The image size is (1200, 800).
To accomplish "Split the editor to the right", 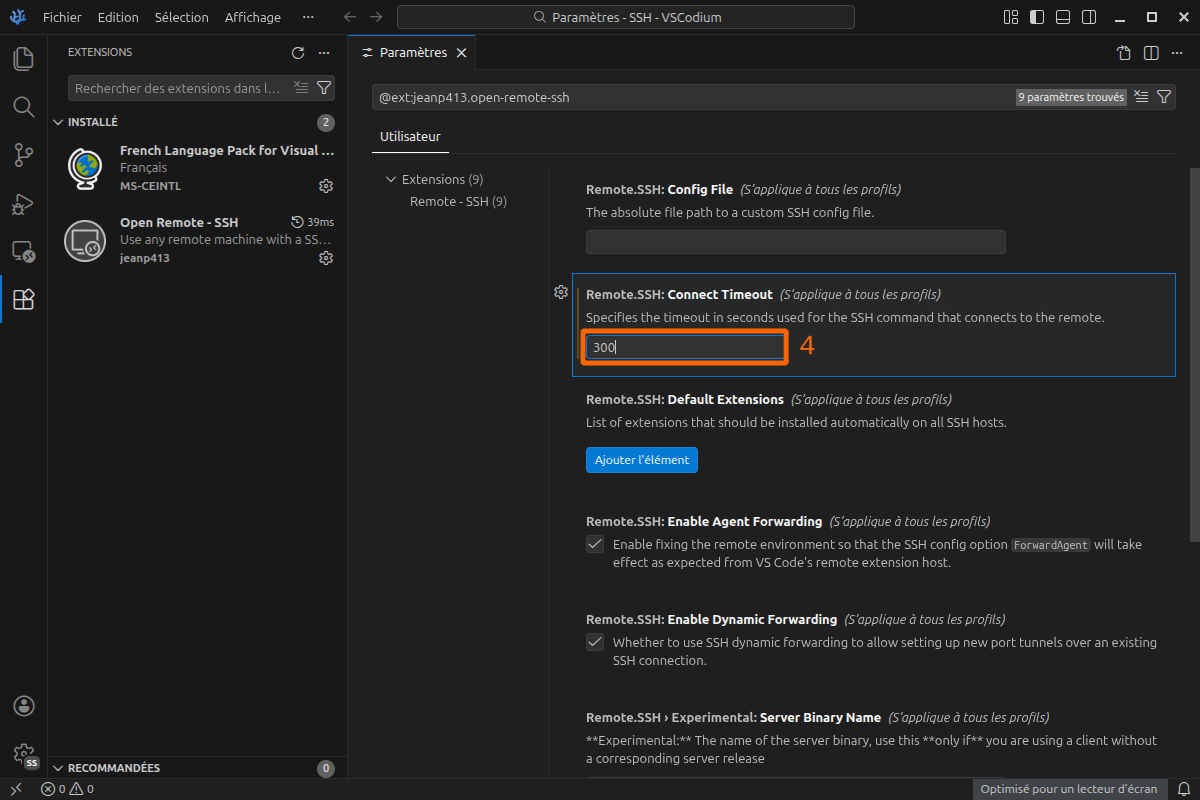I will point(1151,53).
